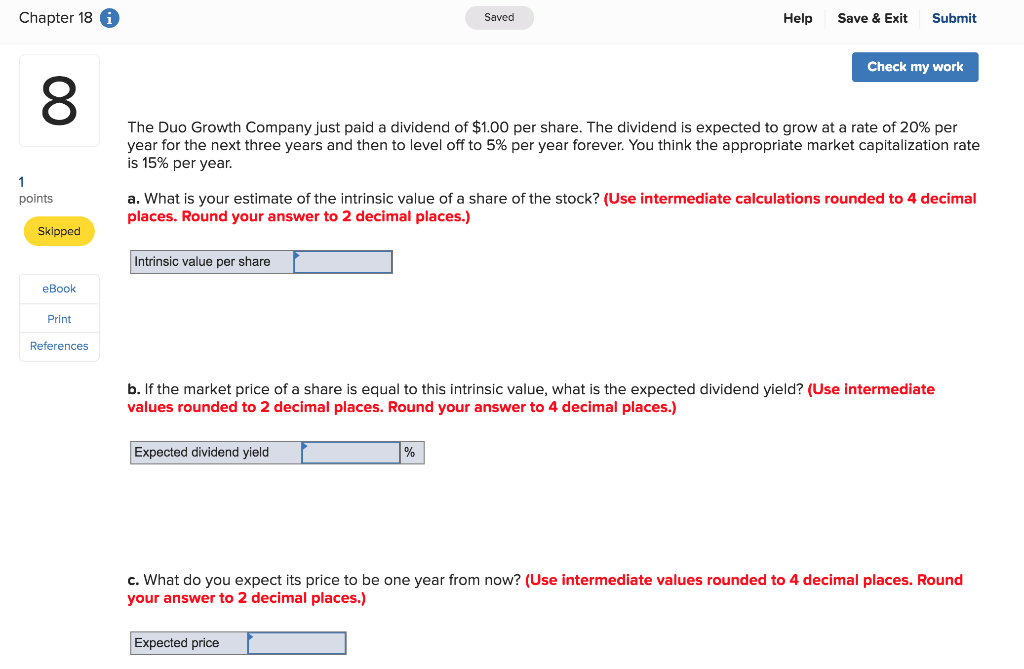Open the Help menu
The width and height of the screenshot is (1024, 669).
[x=797, y=18]
